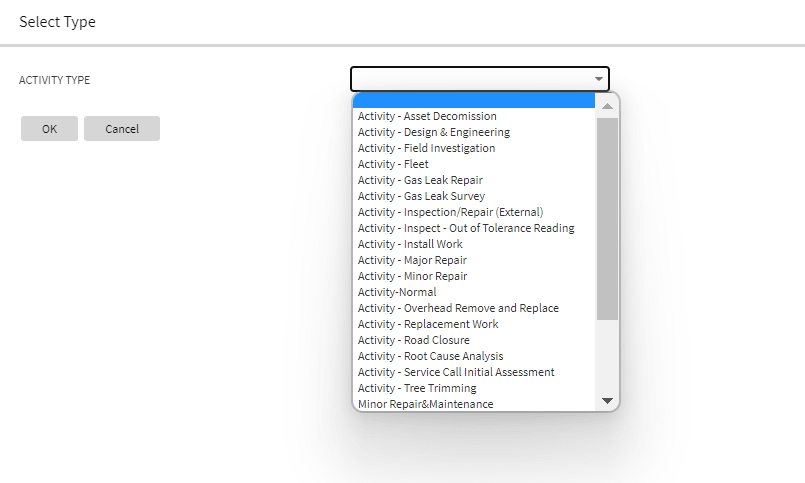This screenshot has width=805, height=483.
Task: Click the dropdown list scrollbar thumb
Action: pos(607,219)
